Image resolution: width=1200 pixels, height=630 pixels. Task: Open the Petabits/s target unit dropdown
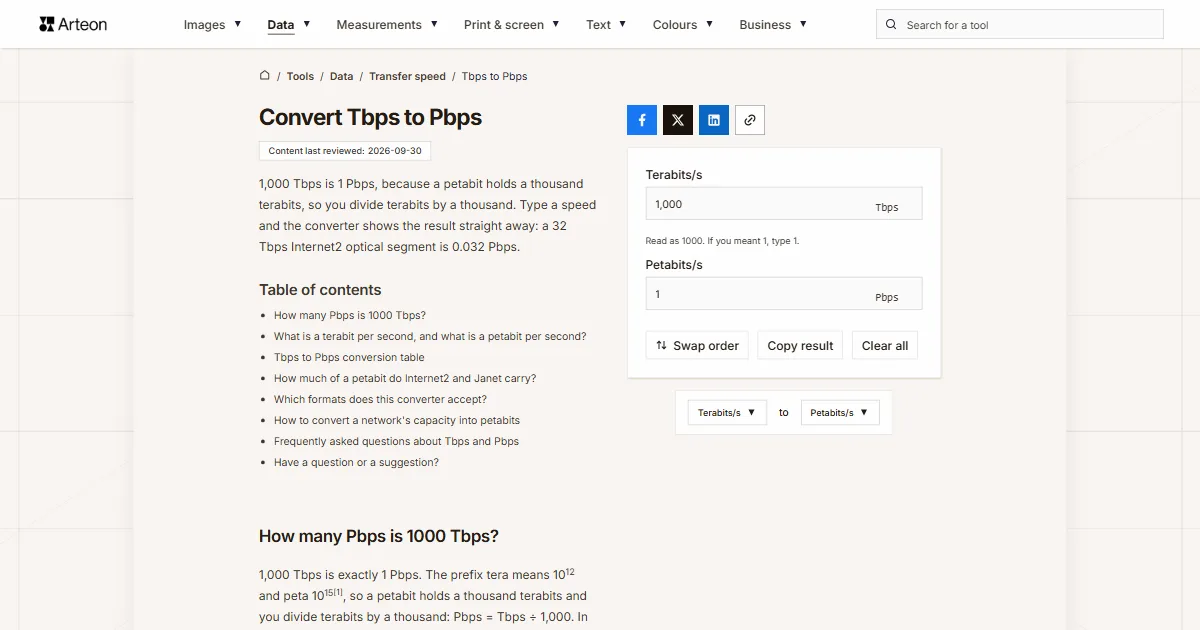[840, 412]
